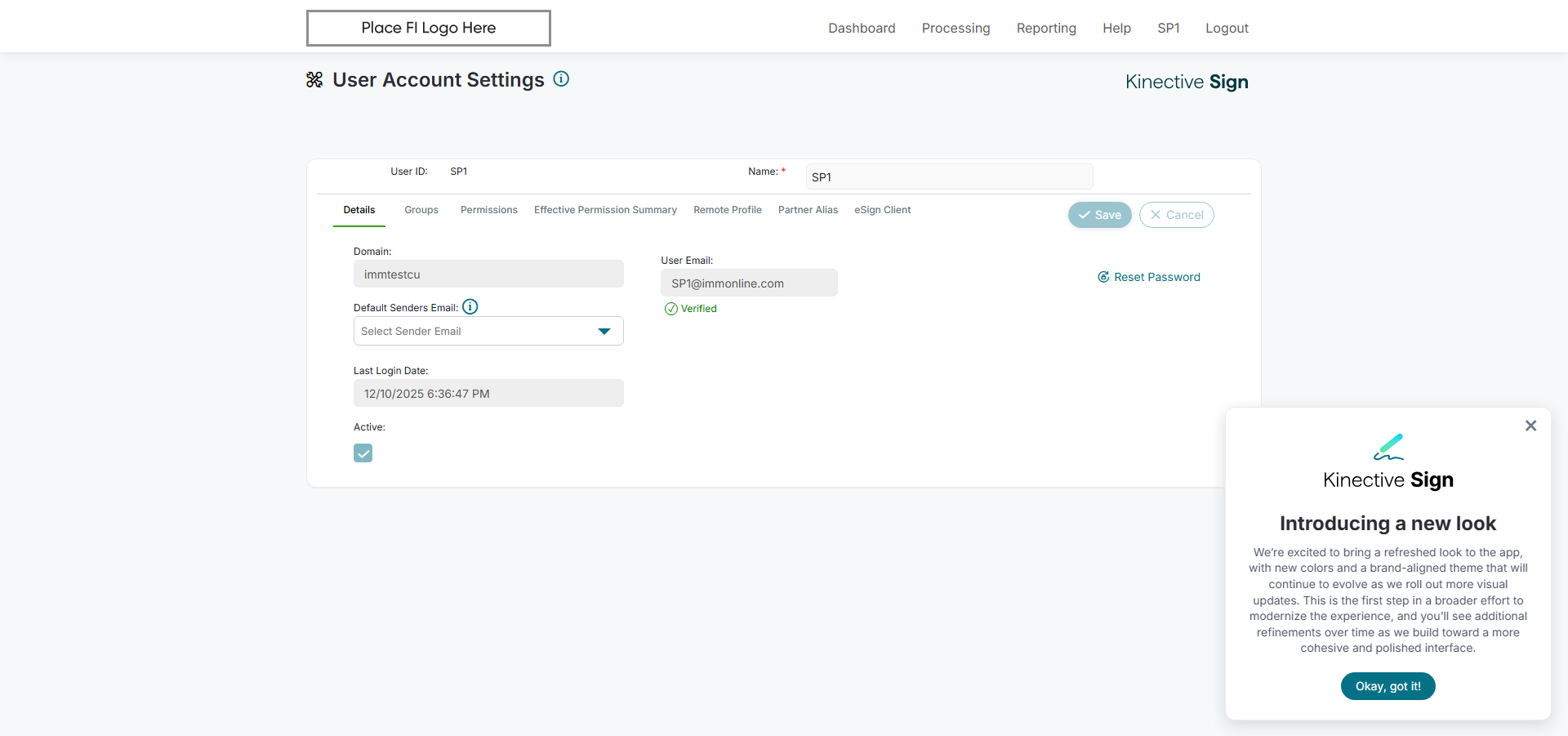Click the sender email dropdown arrow
Image resolution: width=1568 pixels, height=736 pixels.
click(x=604, y=331)
